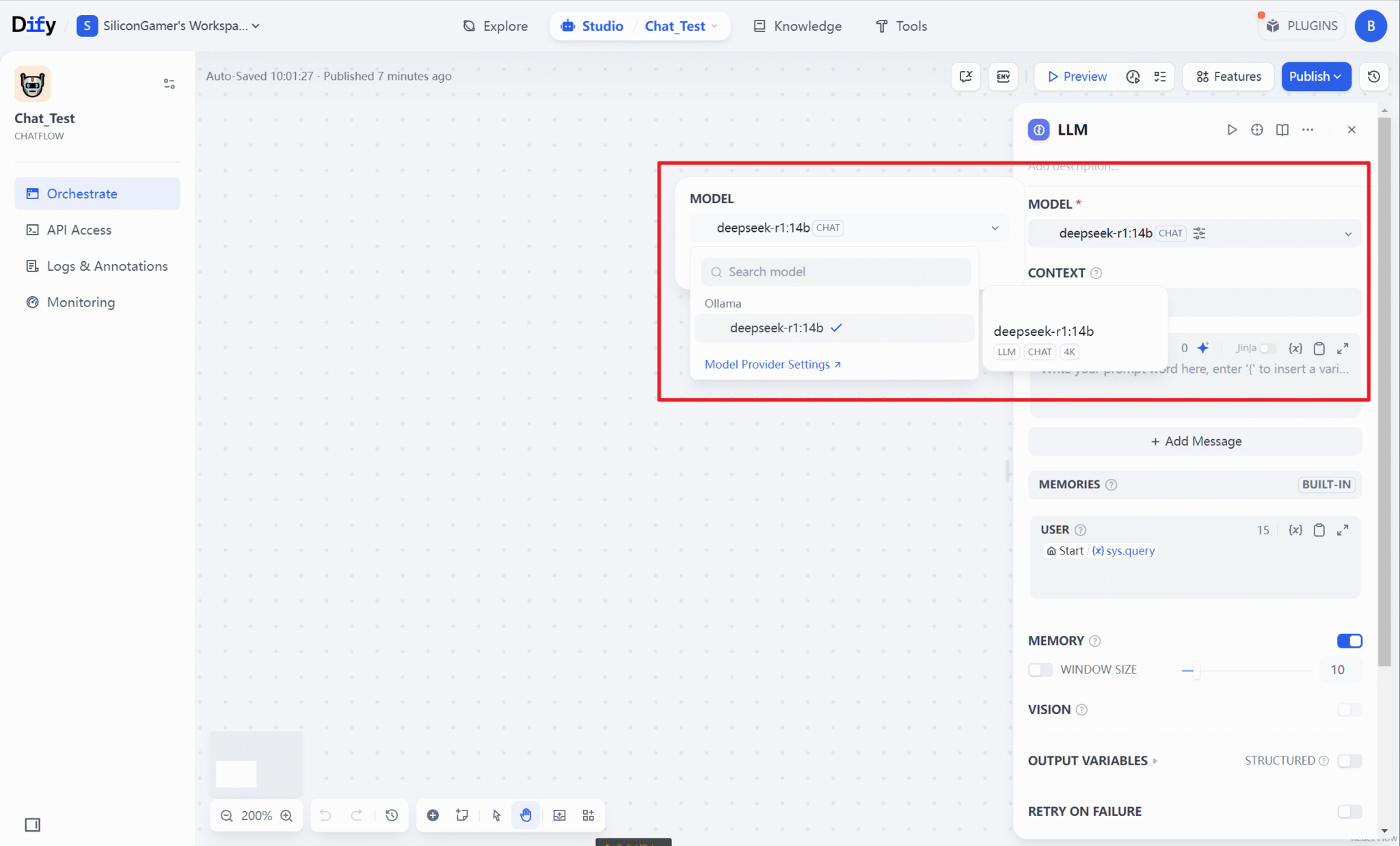Open Model Provider Settings link
1400x846 pixels.
[x=772, y=364]
